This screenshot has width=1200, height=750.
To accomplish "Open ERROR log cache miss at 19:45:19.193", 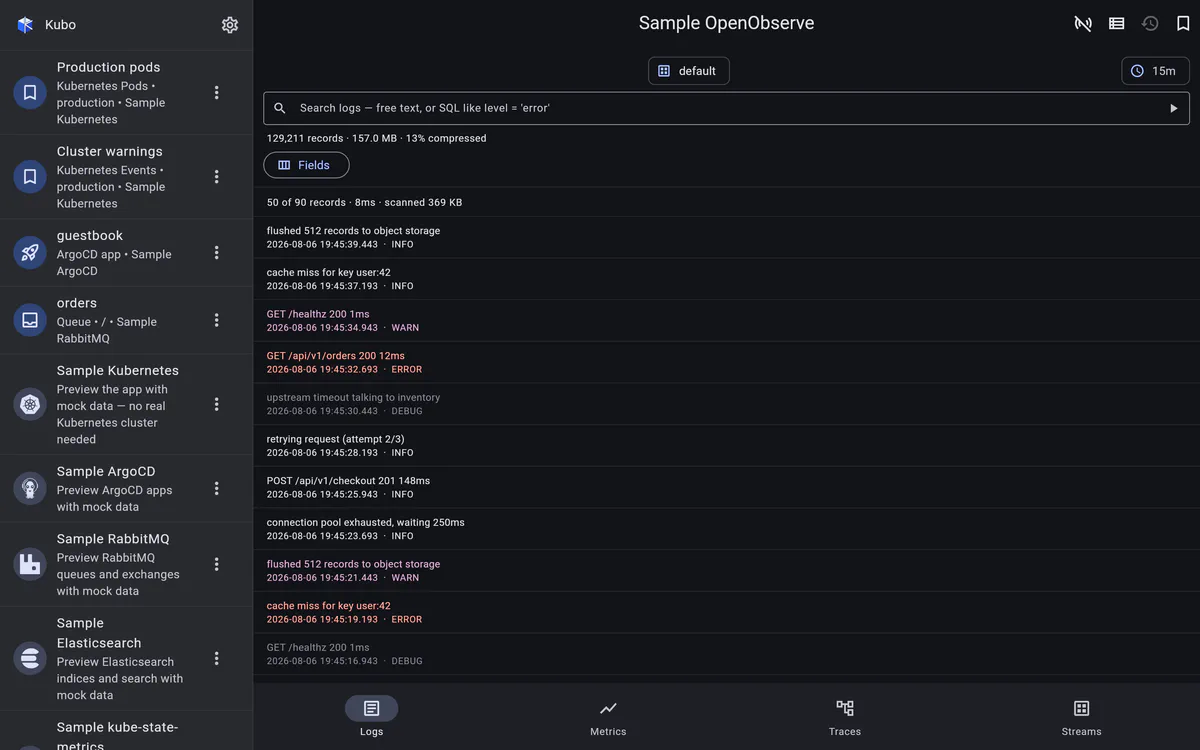I will 726,612.
